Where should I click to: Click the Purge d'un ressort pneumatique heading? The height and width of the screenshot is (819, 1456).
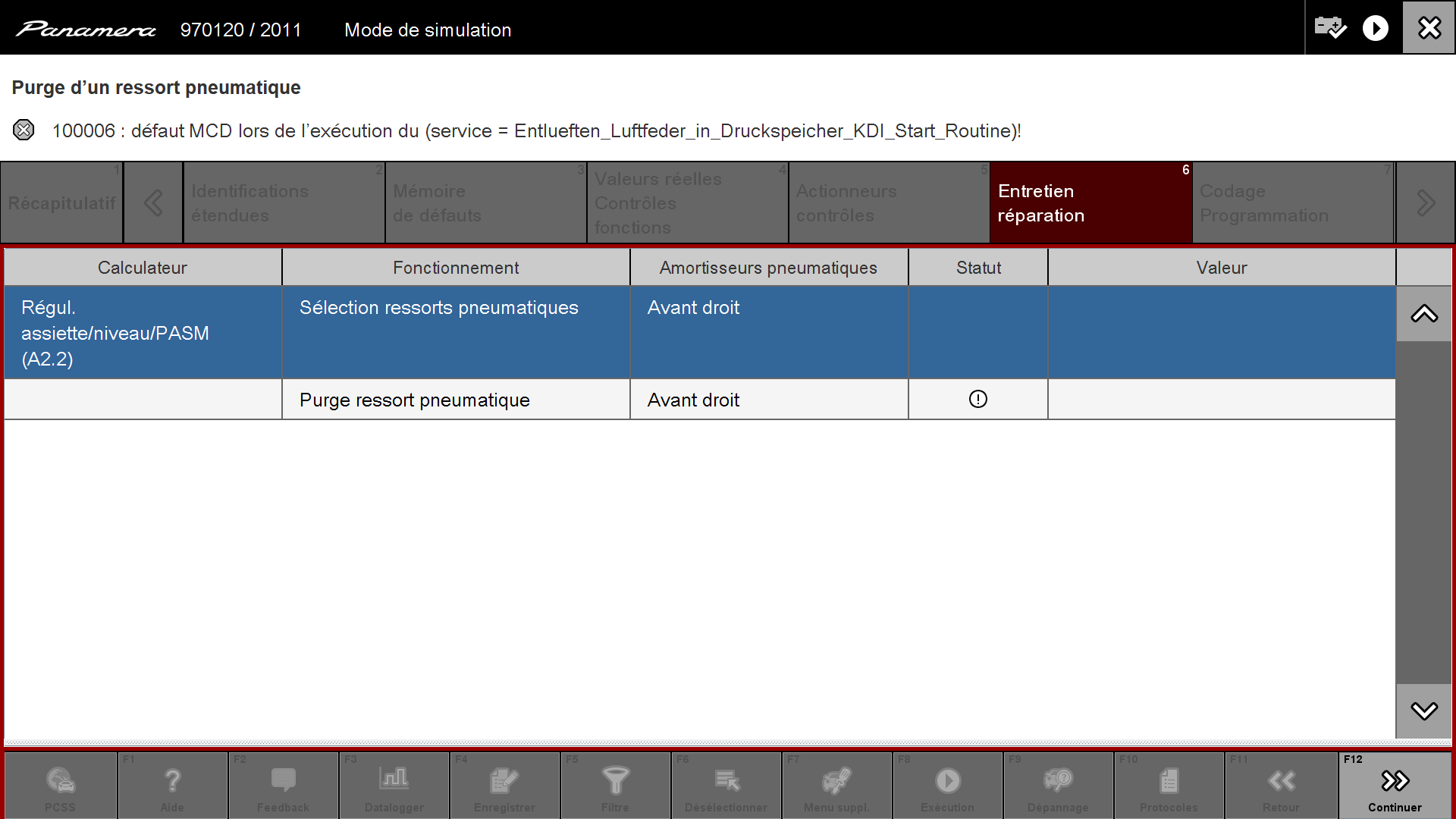pos(156,88)
